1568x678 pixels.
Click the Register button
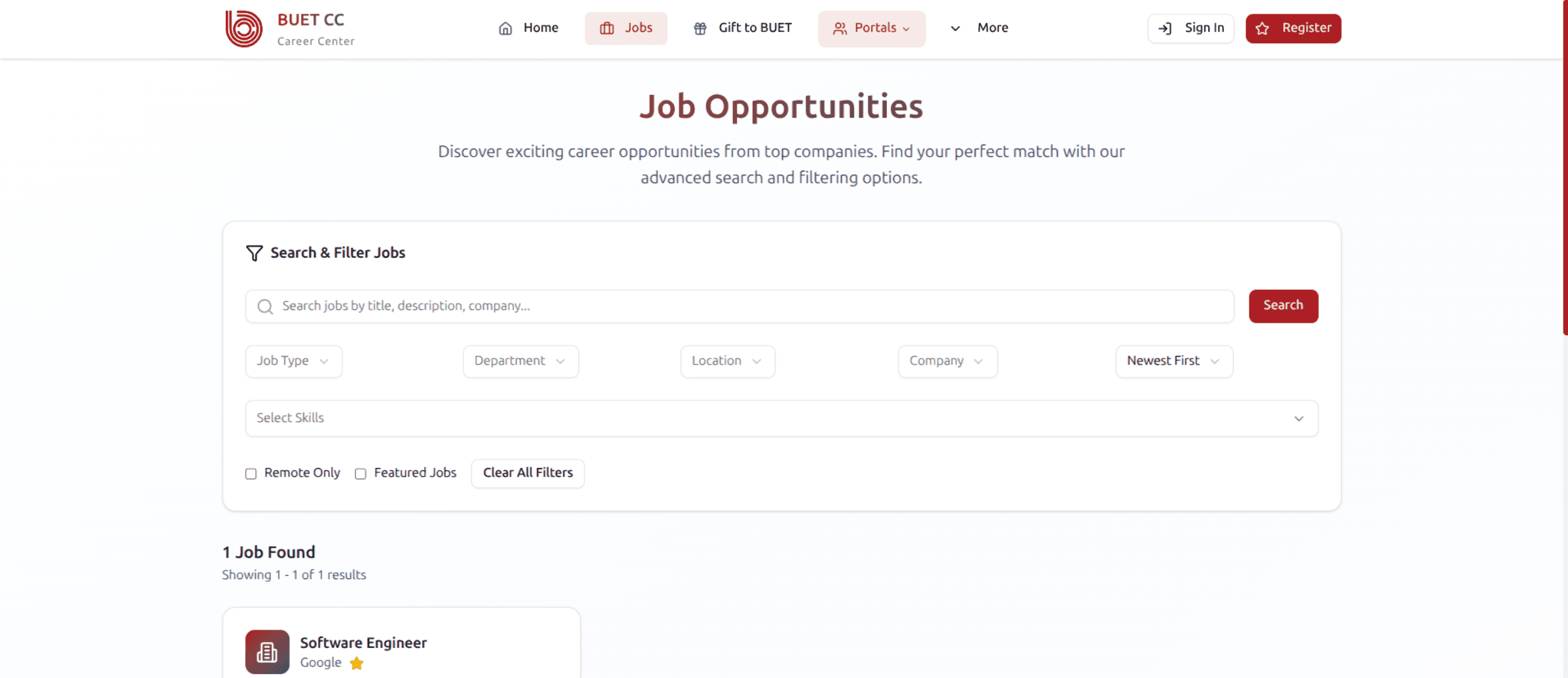click(x=1292, y=28)
